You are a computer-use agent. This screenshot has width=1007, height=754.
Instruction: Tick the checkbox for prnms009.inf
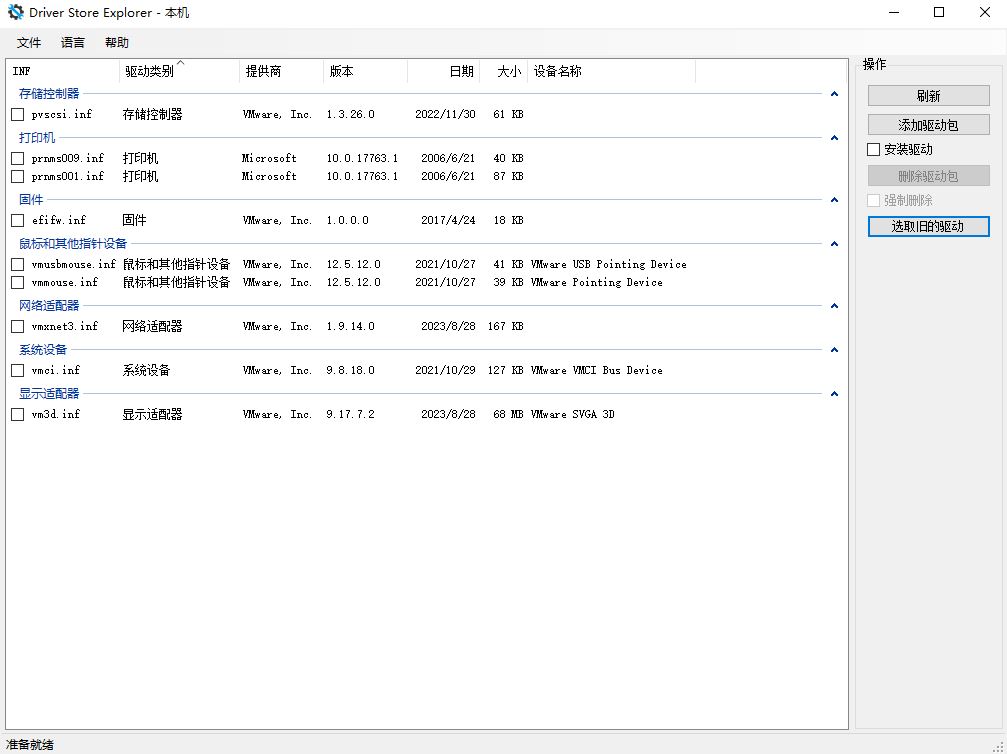point(18,159)
